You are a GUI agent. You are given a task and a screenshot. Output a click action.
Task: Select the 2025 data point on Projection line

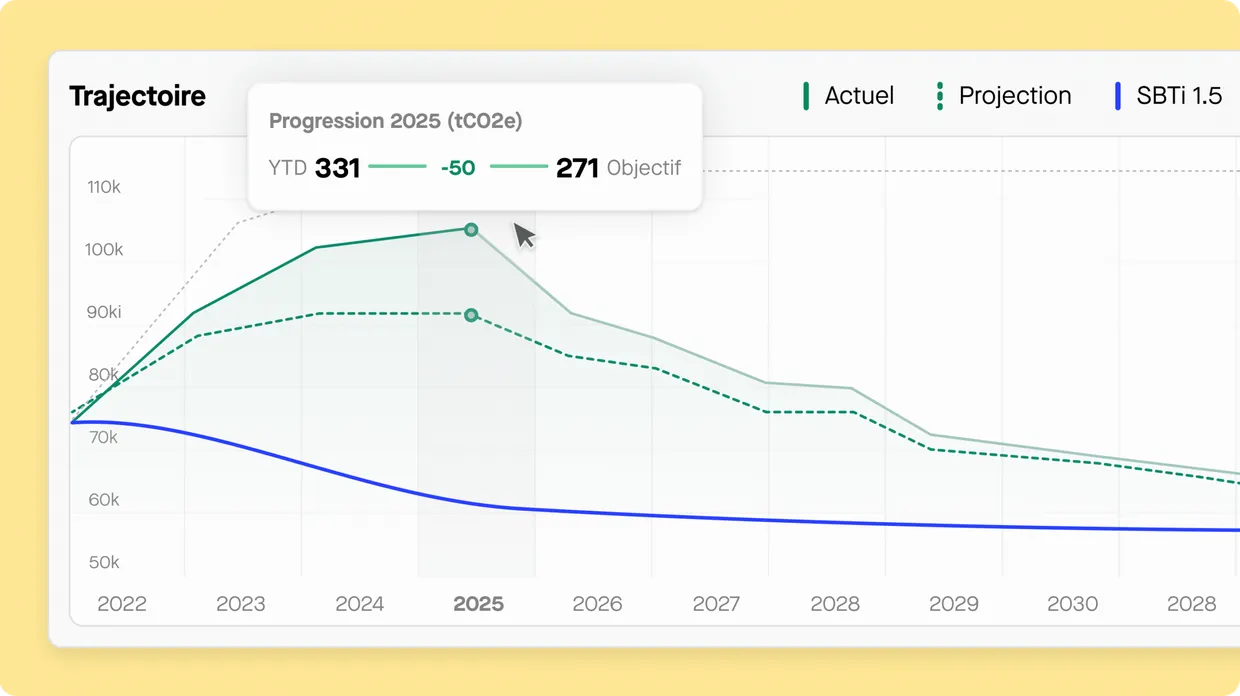(471, 315)
